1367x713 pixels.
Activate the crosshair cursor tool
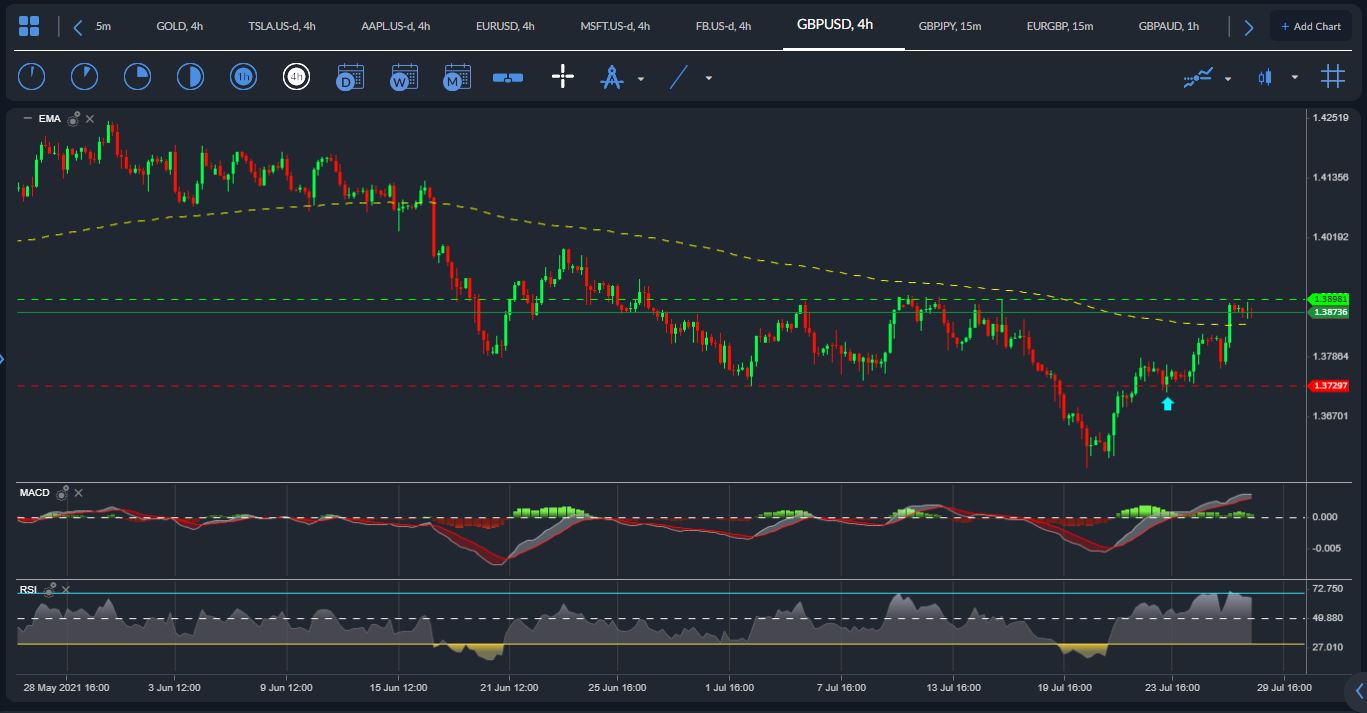[562, 76]
